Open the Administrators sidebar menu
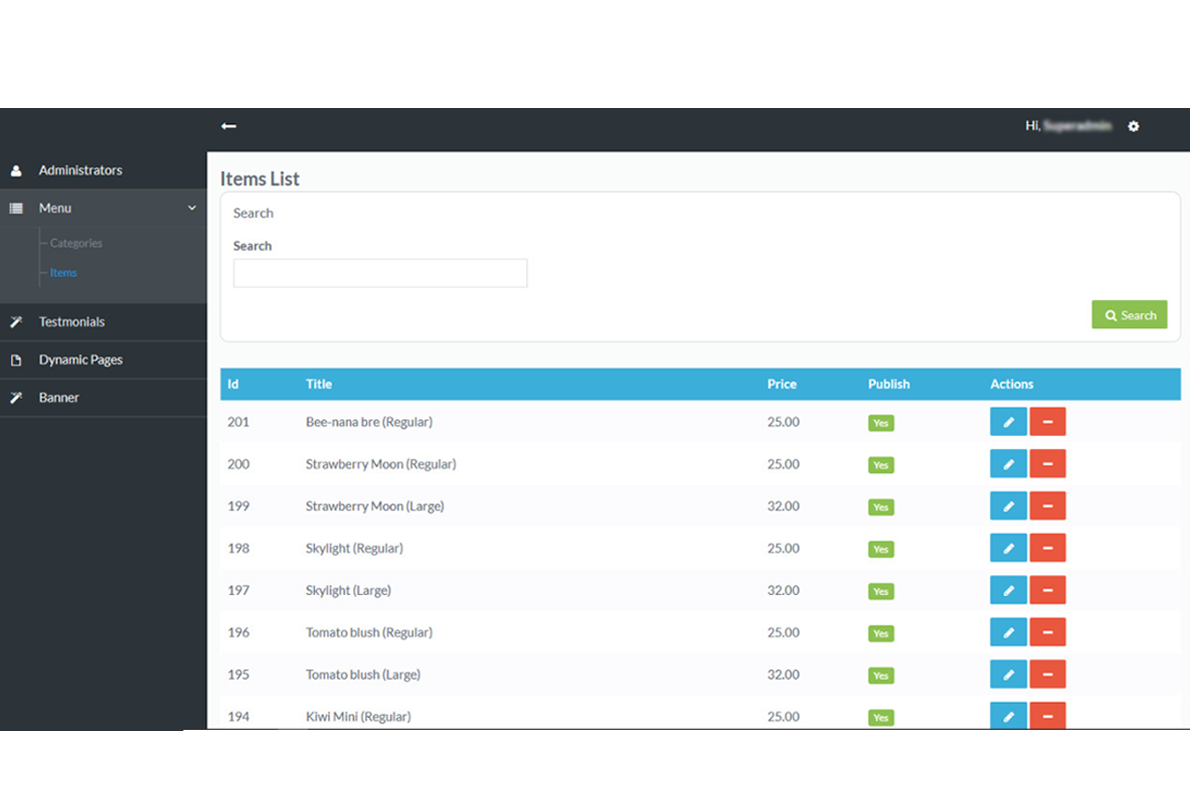1190x788 pixels. click(x=80, y=170)
